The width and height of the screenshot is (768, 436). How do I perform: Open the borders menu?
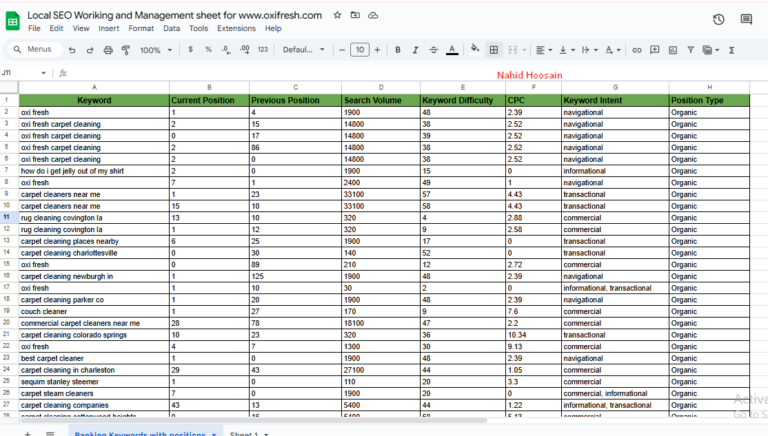coord(494,50)
